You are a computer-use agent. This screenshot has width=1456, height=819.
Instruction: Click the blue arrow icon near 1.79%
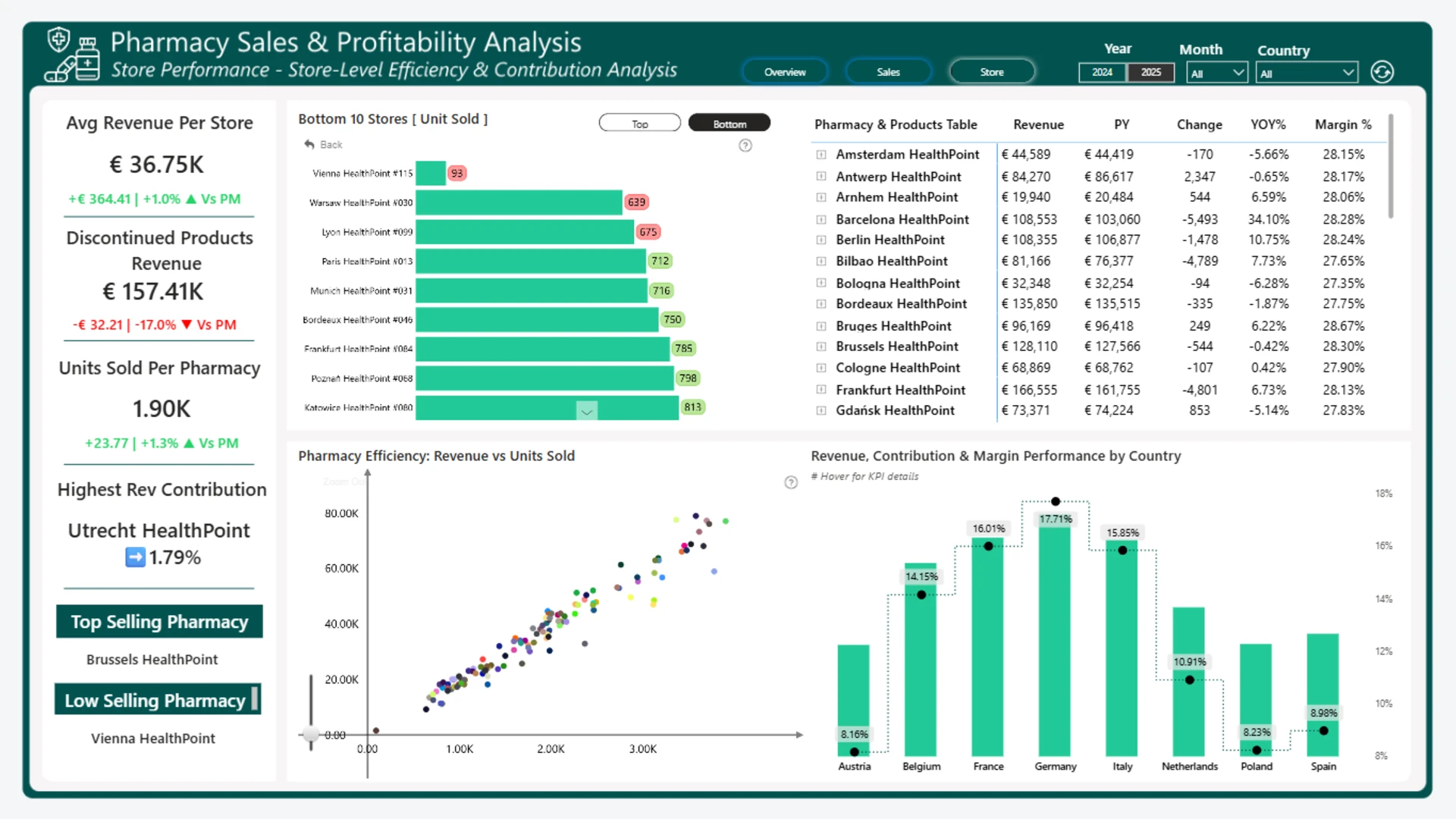[x=135, y=557]
